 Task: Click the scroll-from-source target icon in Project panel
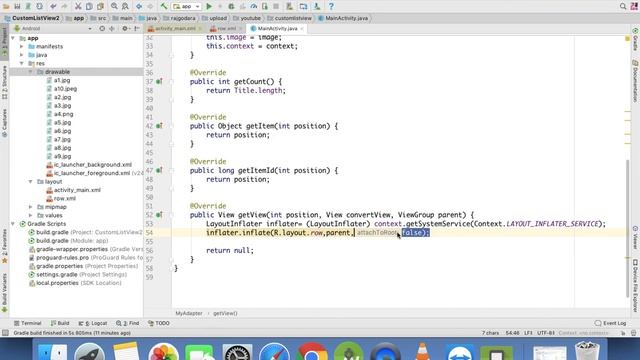coord(102,29)
